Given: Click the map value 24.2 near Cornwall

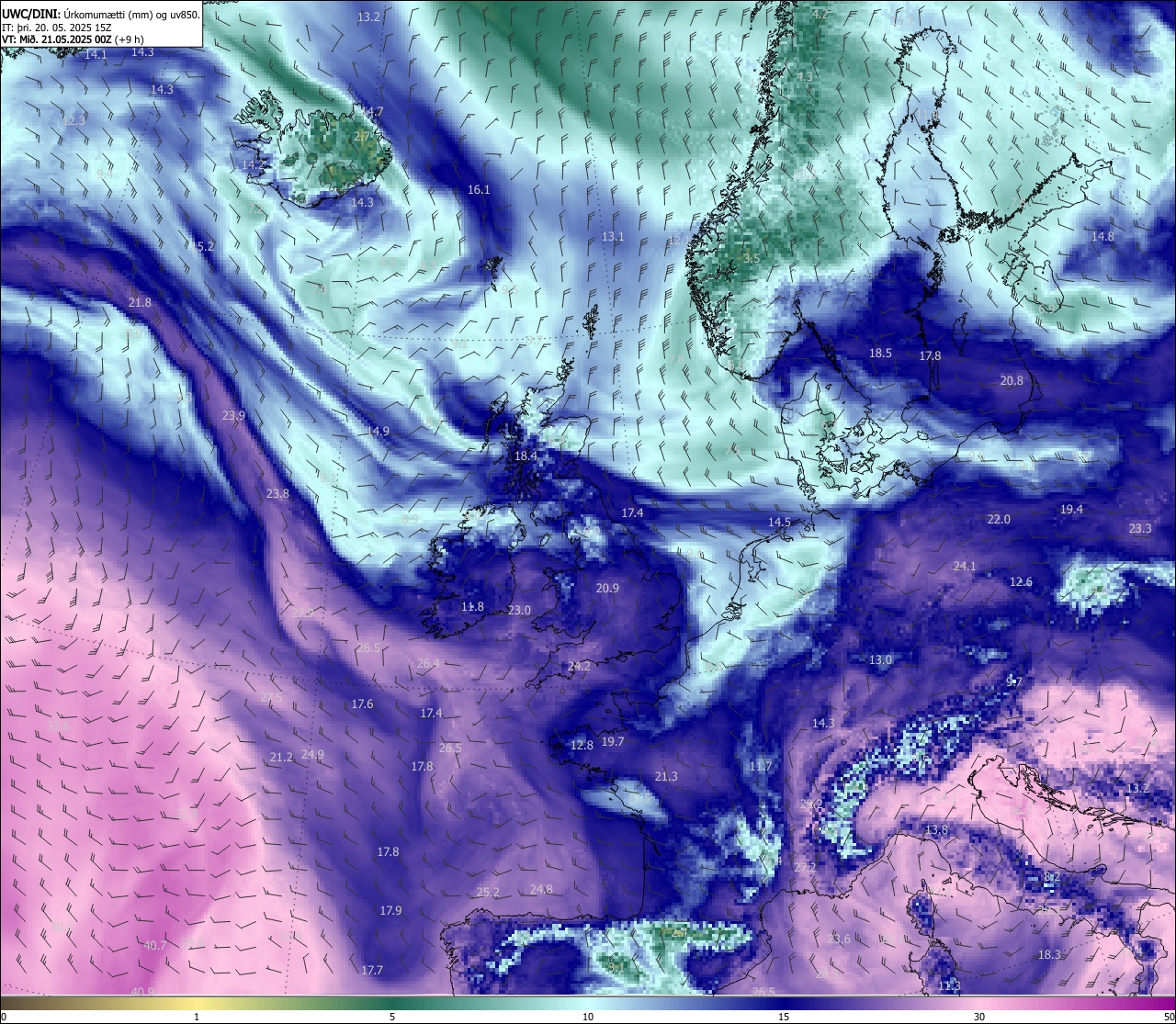Looking at the screenshot, I should point(579,667).
